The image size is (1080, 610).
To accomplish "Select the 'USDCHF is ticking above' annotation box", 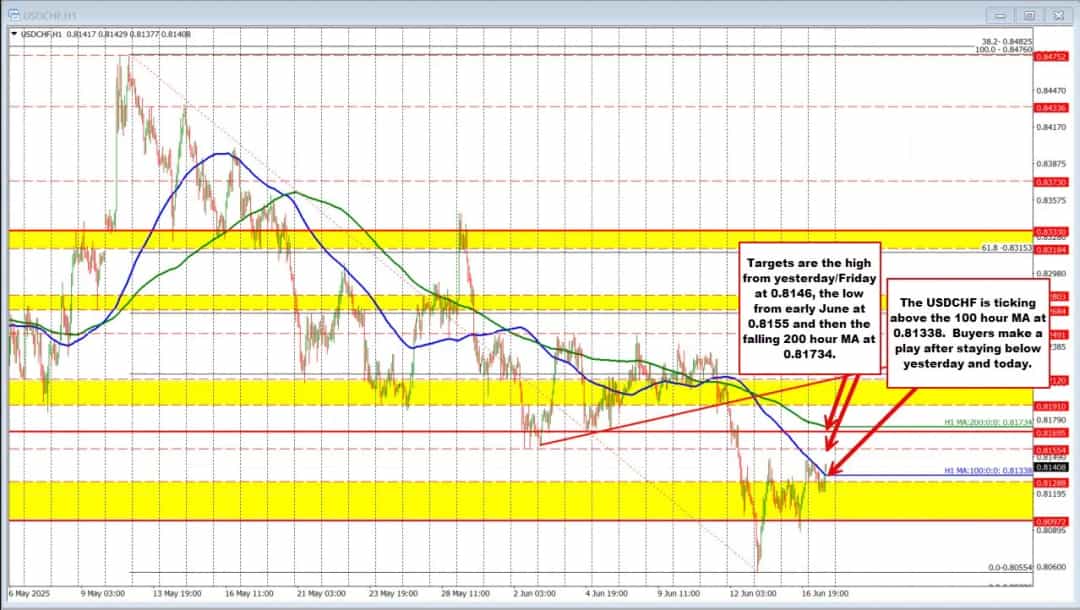I will click(967, 333).
